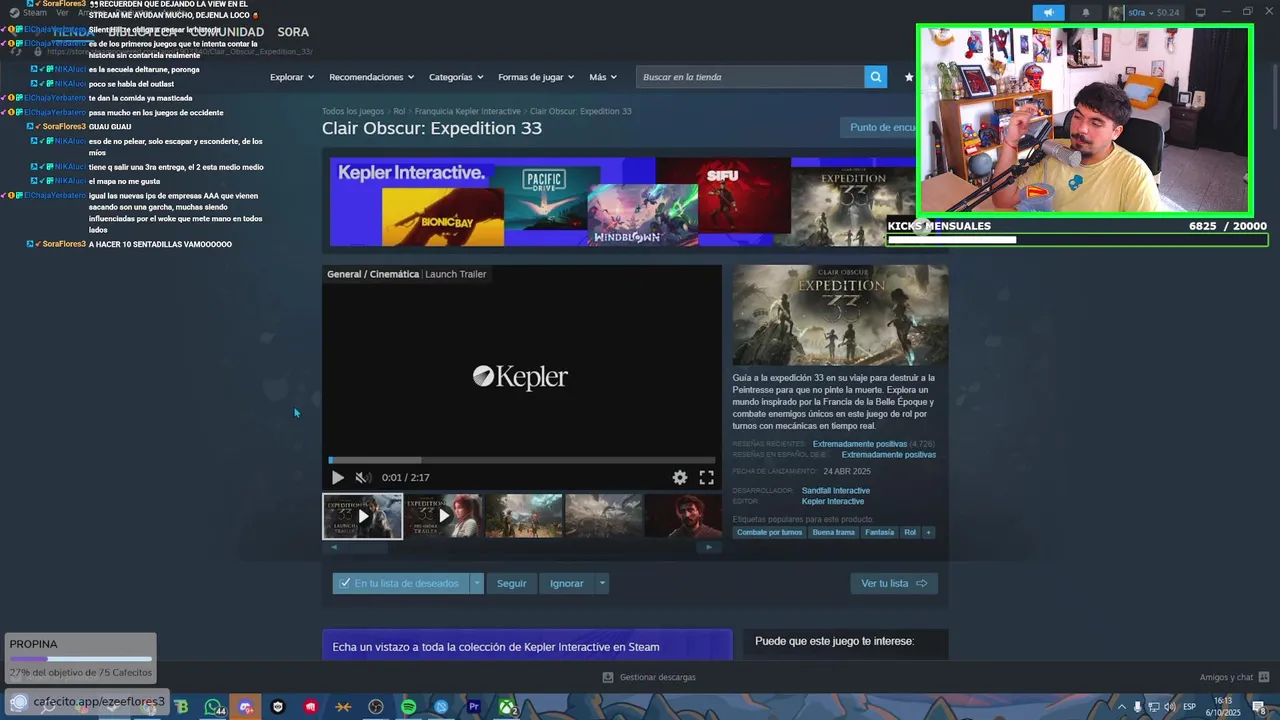This screenshot has width=1280, height=720.
Task: Click the Expedition 33 capsule image
Action: 840,315
